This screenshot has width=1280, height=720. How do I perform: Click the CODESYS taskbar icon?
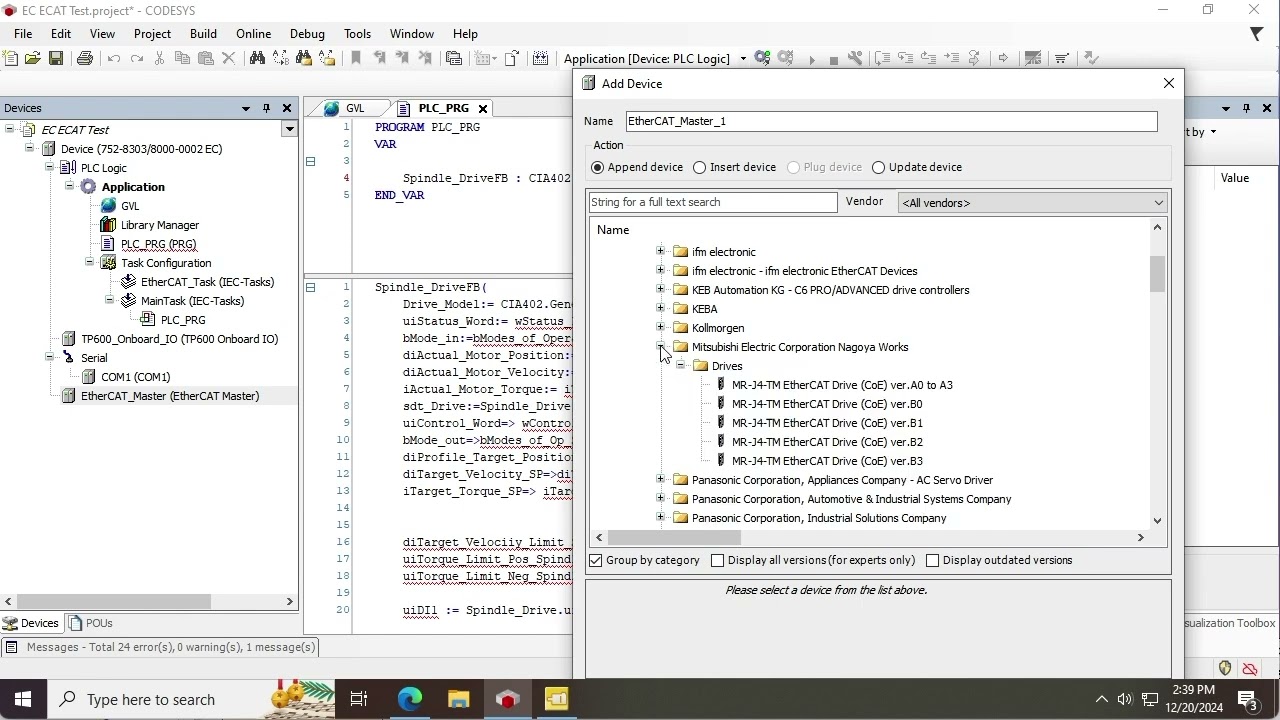tap(508, 699)
